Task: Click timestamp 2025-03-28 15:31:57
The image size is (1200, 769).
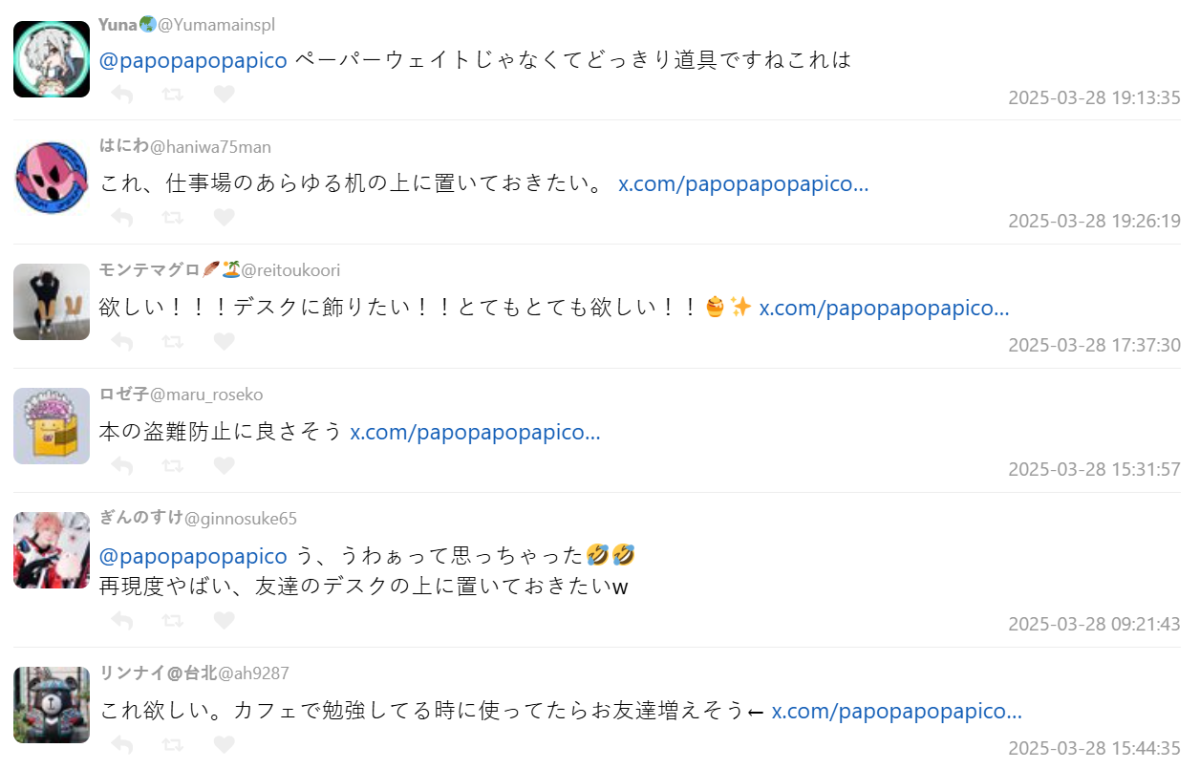Action: pyautogui.click(x=1094, y=469)
